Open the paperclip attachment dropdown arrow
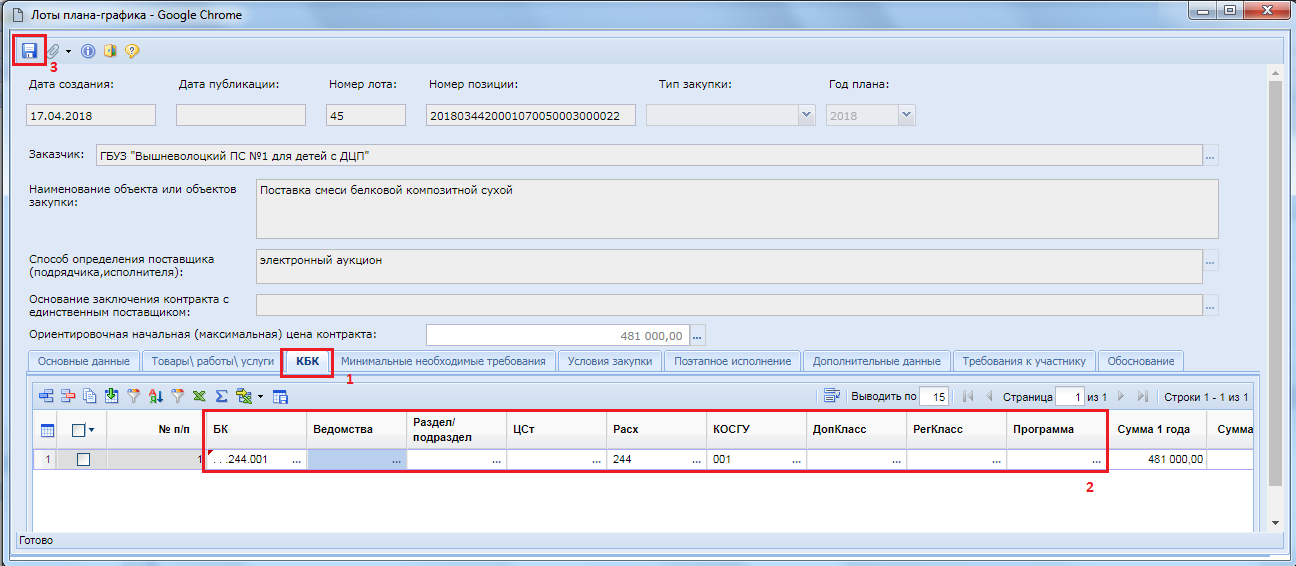This screenshot has height=566, width=1296. tap(68, 51)
